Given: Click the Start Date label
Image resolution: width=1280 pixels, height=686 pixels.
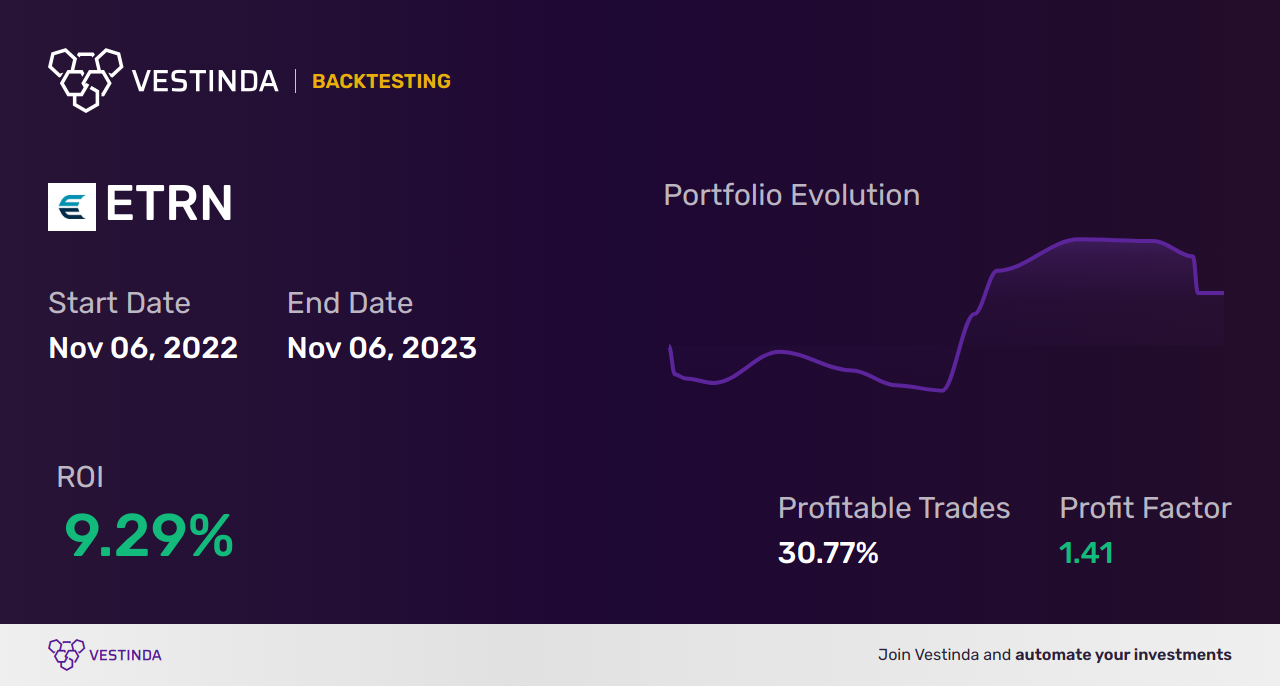Looking at the screenshot, I should pos(119,303).
